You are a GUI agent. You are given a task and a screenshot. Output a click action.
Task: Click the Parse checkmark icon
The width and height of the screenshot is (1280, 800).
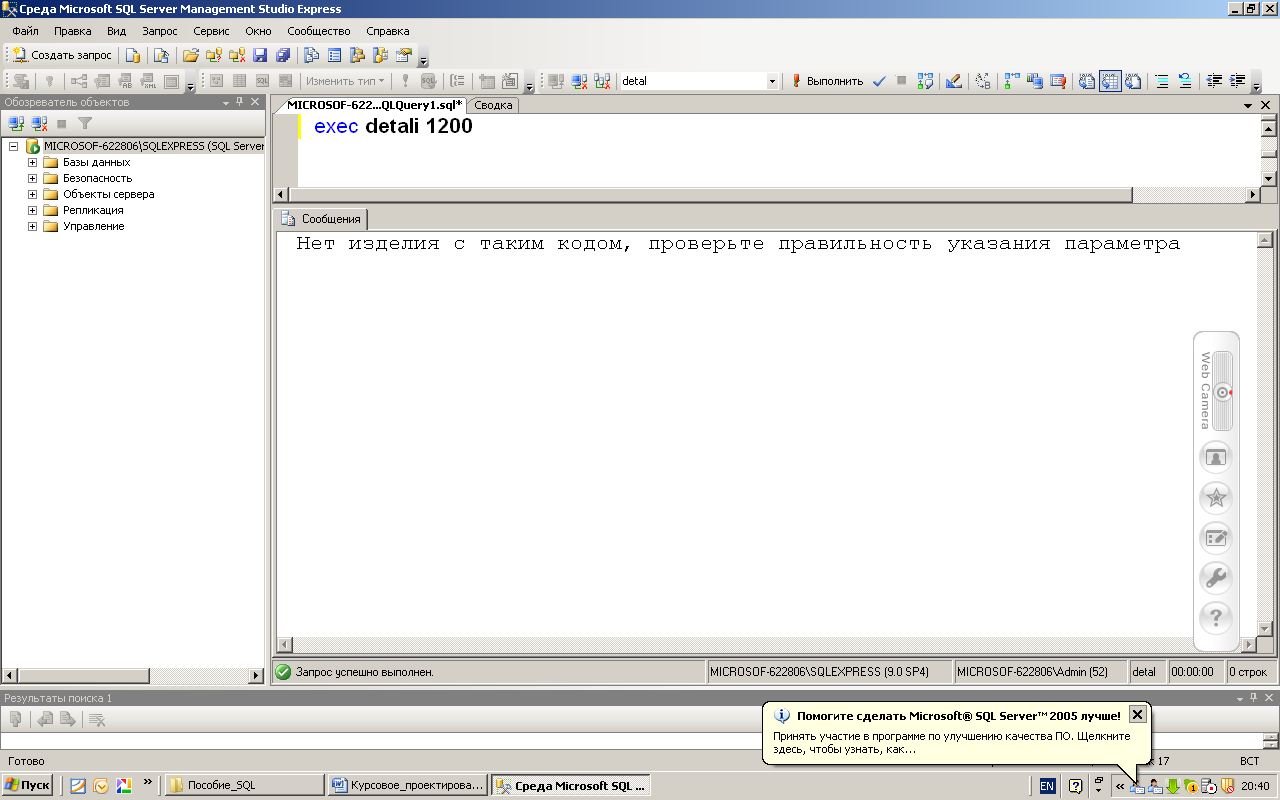(x=879, y=81)
